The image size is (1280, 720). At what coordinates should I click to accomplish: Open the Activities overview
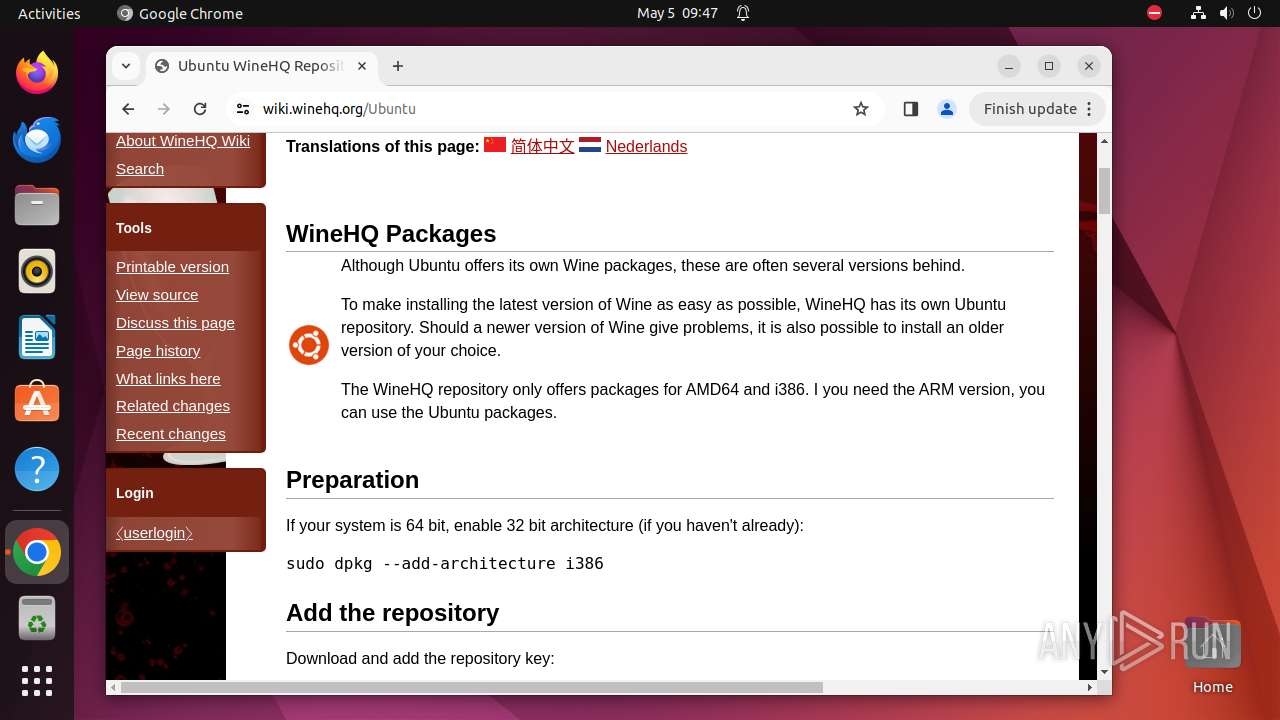click(x=49, y=13)
